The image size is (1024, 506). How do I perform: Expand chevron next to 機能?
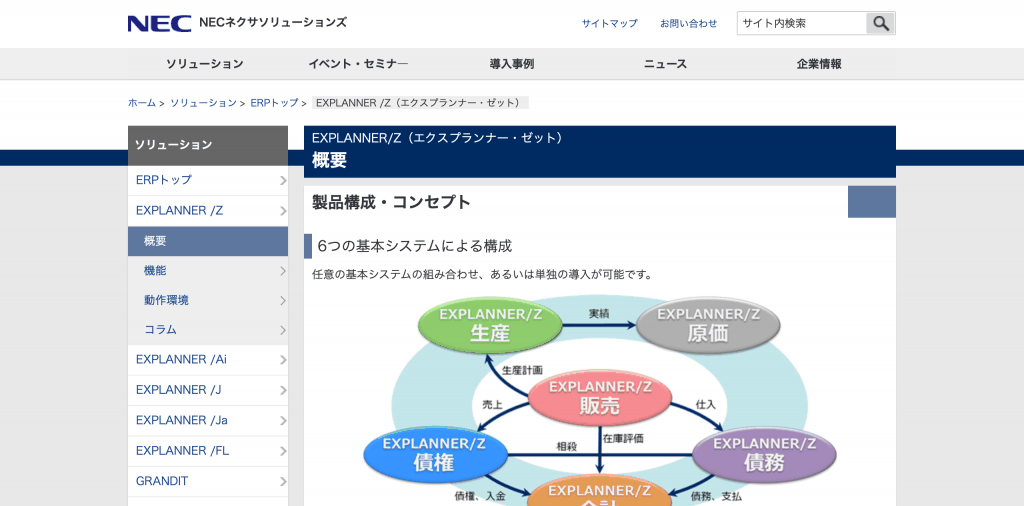pyautogui.click(x=283, y=271)
